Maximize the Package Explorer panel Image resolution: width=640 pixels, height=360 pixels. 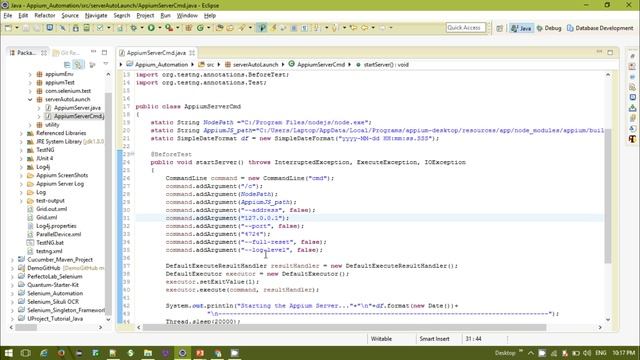(104, 52)
